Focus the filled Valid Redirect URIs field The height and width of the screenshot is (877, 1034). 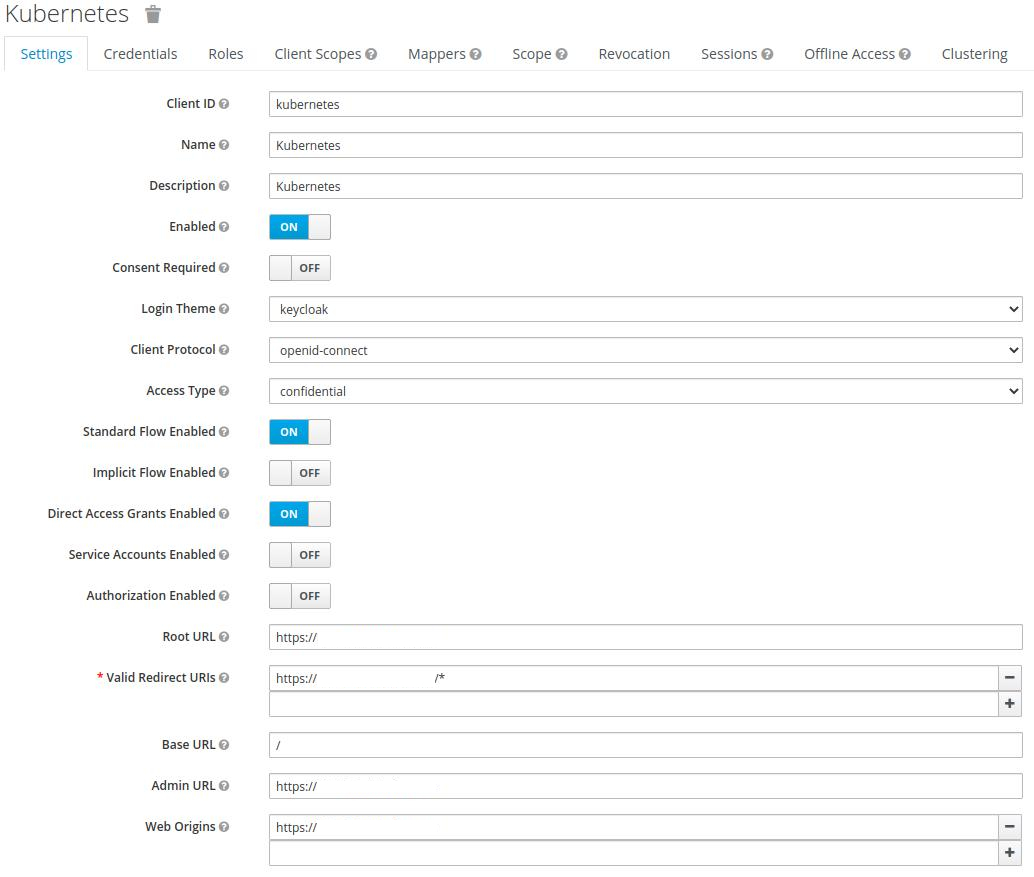pos(633,678)
